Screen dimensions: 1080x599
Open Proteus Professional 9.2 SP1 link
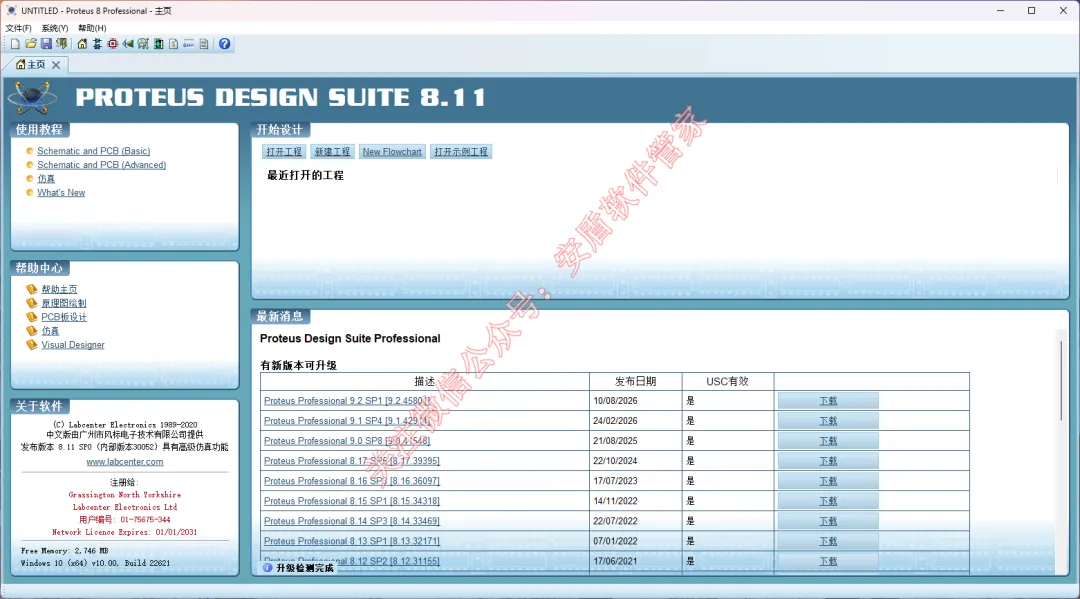click(347, 401)
